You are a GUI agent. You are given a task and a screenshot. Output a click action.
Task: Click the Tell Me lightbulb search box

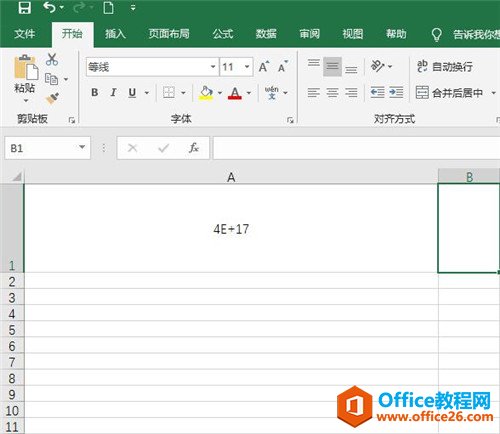click(x=465, y=34)
